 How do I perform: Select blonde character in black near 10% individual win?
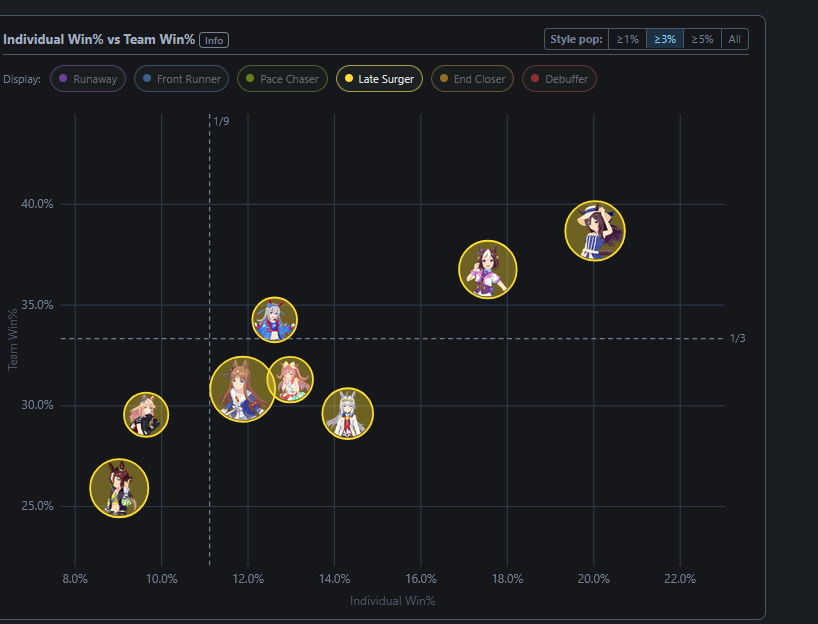[x=146, y=414]
